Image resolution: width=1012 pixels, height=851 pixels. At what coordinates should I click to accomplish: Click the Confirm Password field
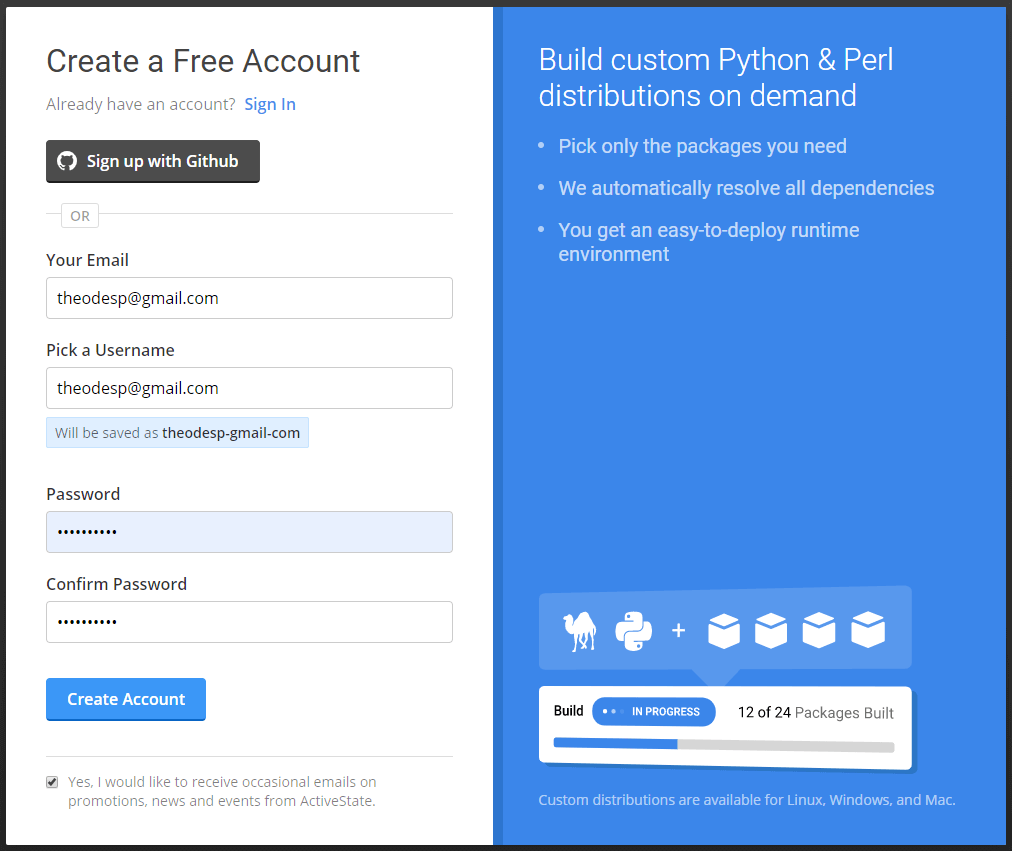point(249,621)
